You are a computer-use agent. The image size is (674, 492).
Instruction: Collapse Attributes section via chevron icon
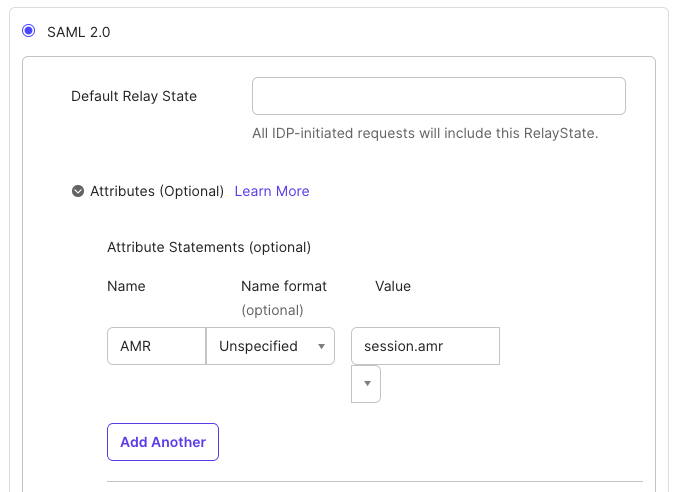click(x=78, y=191)
